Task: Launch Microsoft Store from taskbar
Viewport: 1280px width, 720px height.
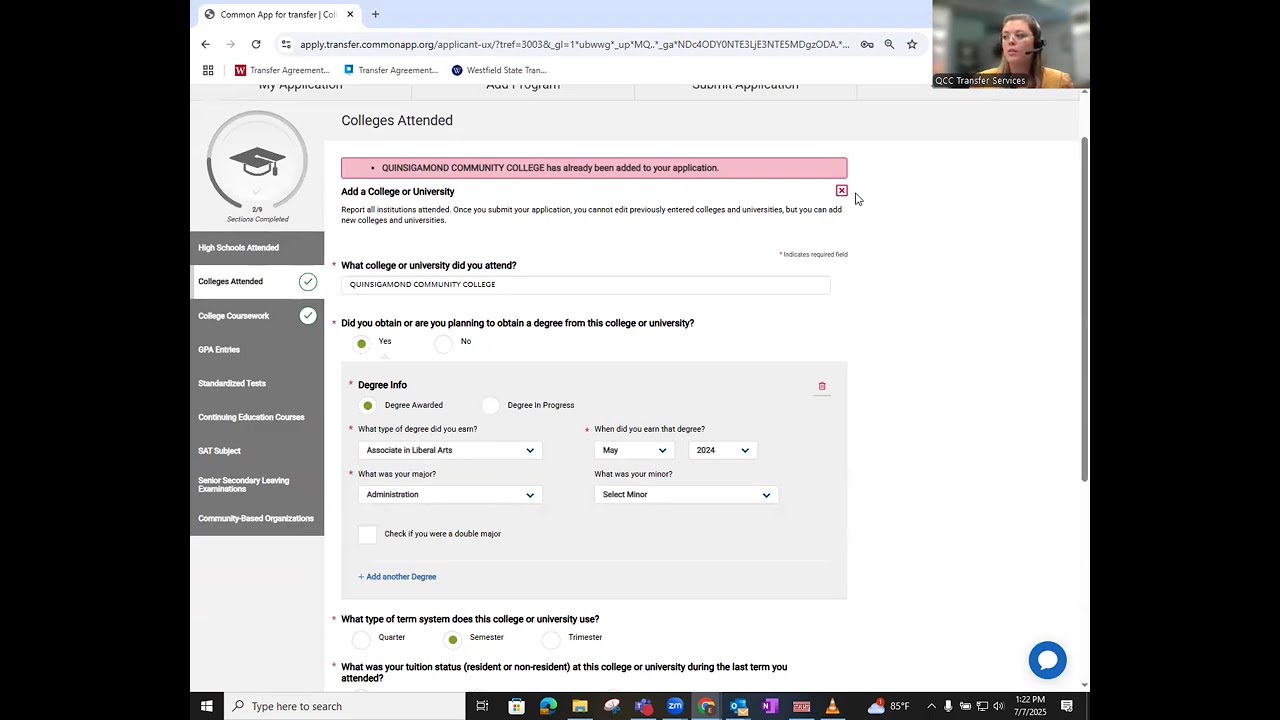Action: (516, 706)
